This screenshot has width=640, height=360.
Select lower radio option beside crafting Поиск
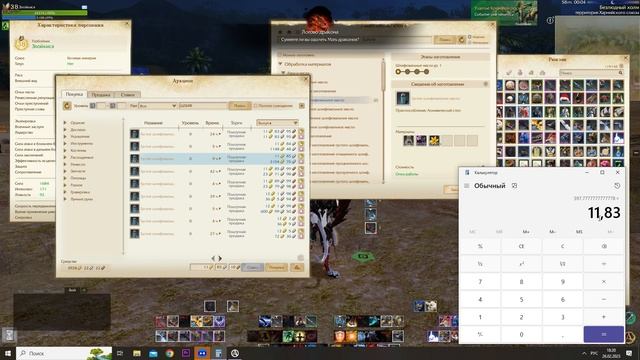click(x=470, y=42)
